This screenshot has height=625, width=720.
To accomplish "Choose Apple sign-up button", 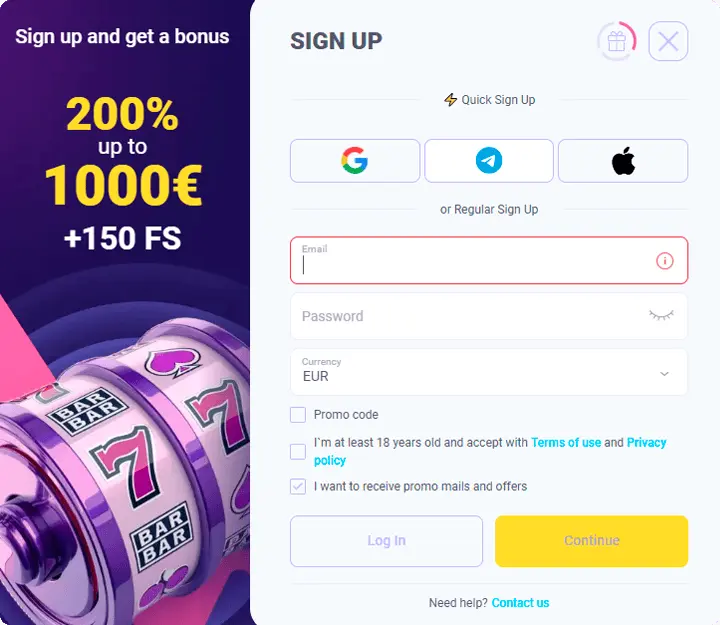I will coord(623,161).
